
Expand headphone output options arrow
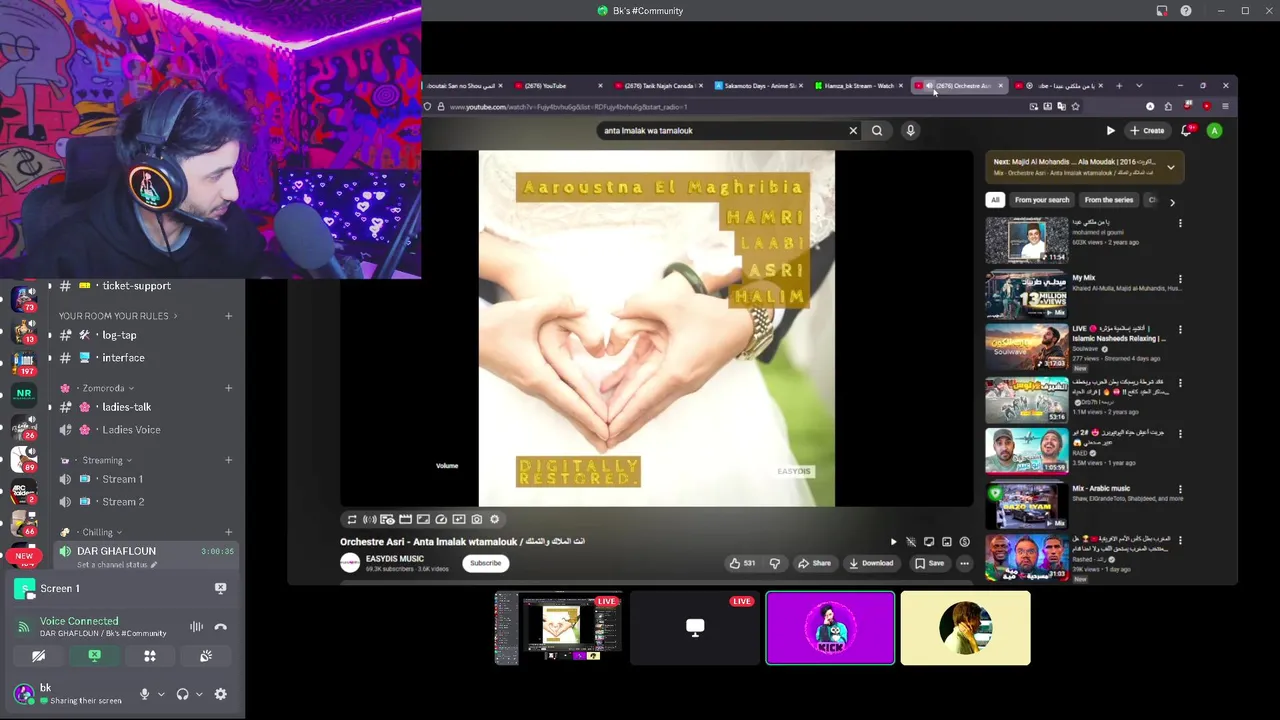point(199,694)
